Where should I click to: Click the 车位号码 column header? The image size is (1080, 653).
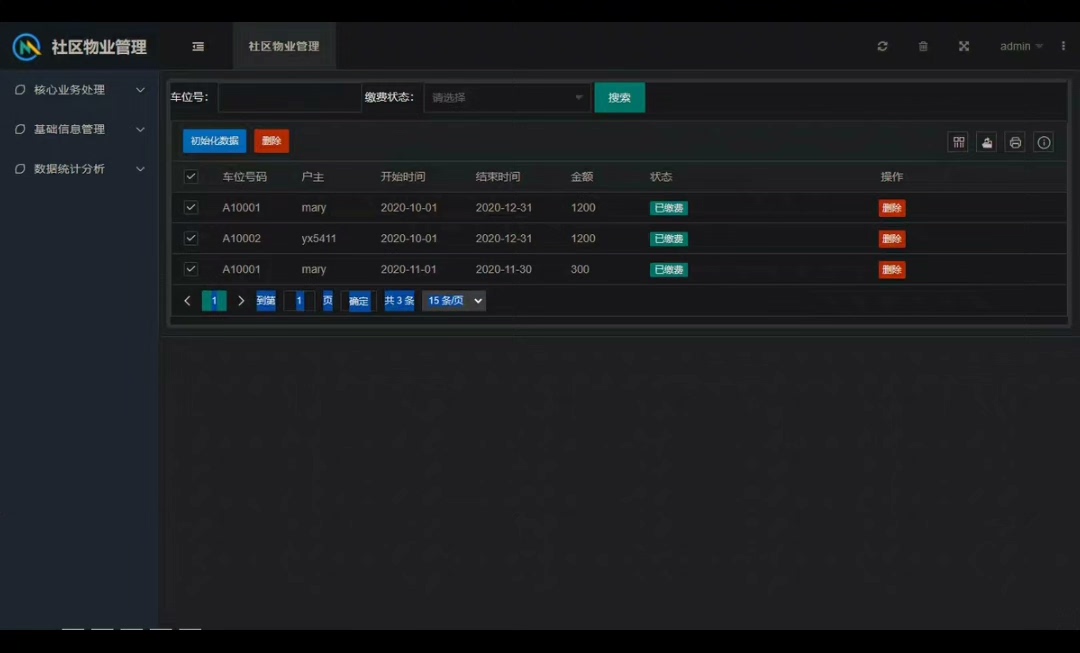[245, 177]
